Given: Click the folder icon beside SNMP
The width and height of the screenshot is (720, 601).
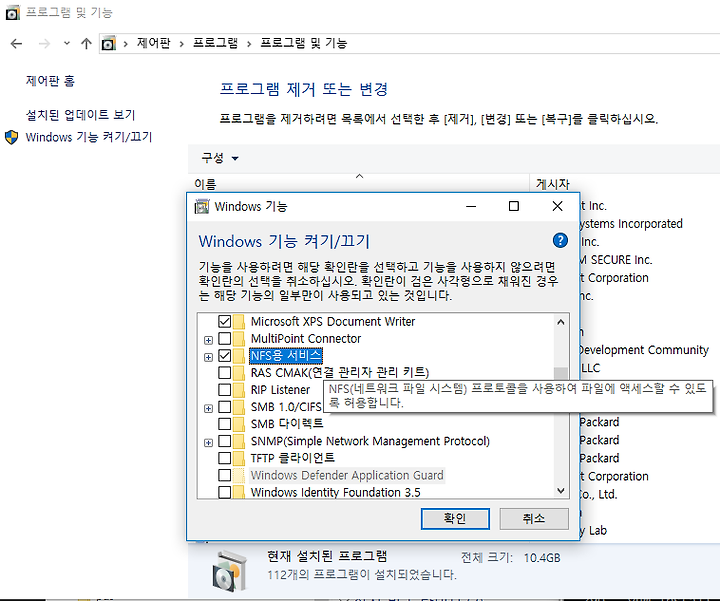Looking at the screenshot, I should pos(239,441).
